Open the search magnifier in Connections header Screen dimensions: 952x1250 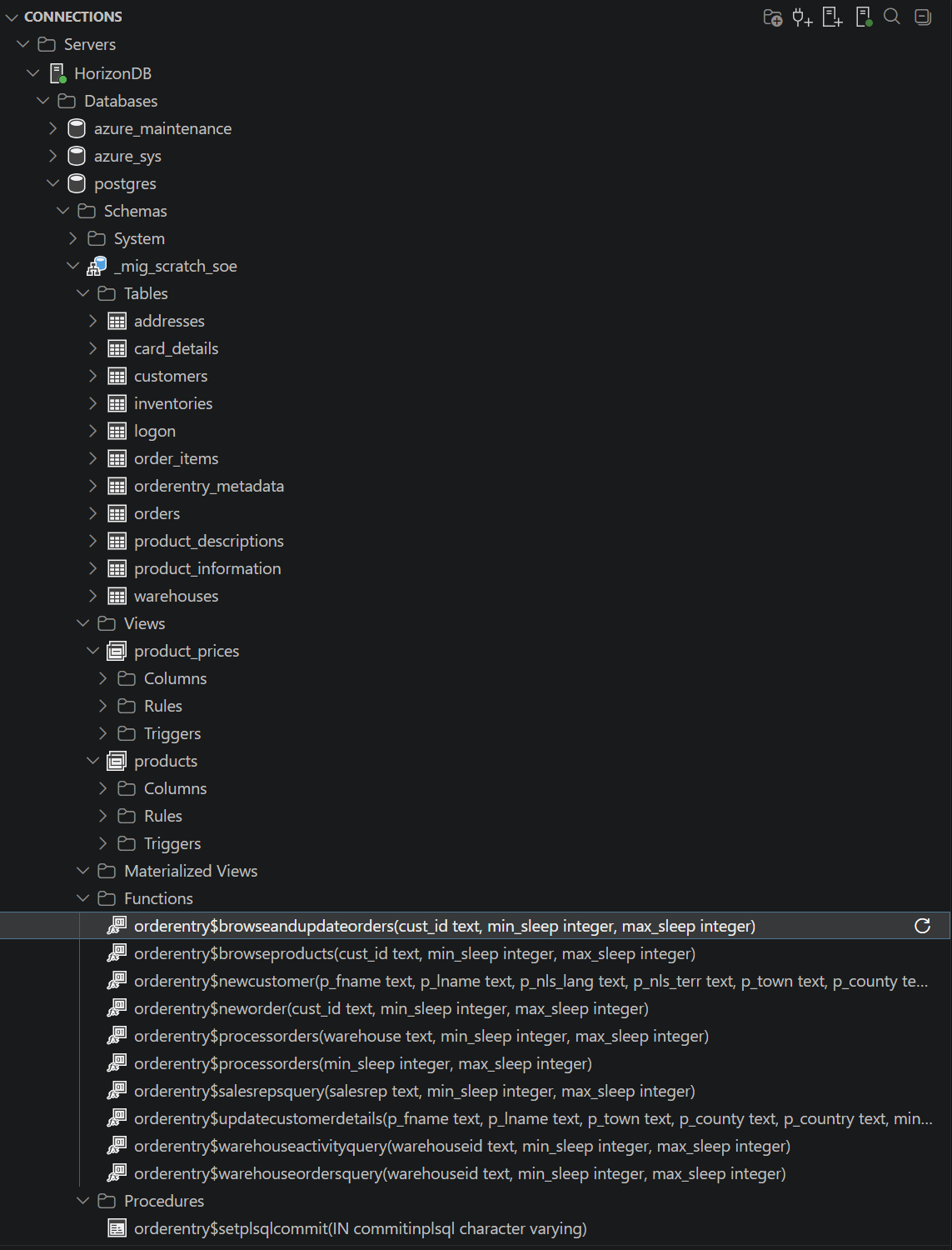coord(892,17)
